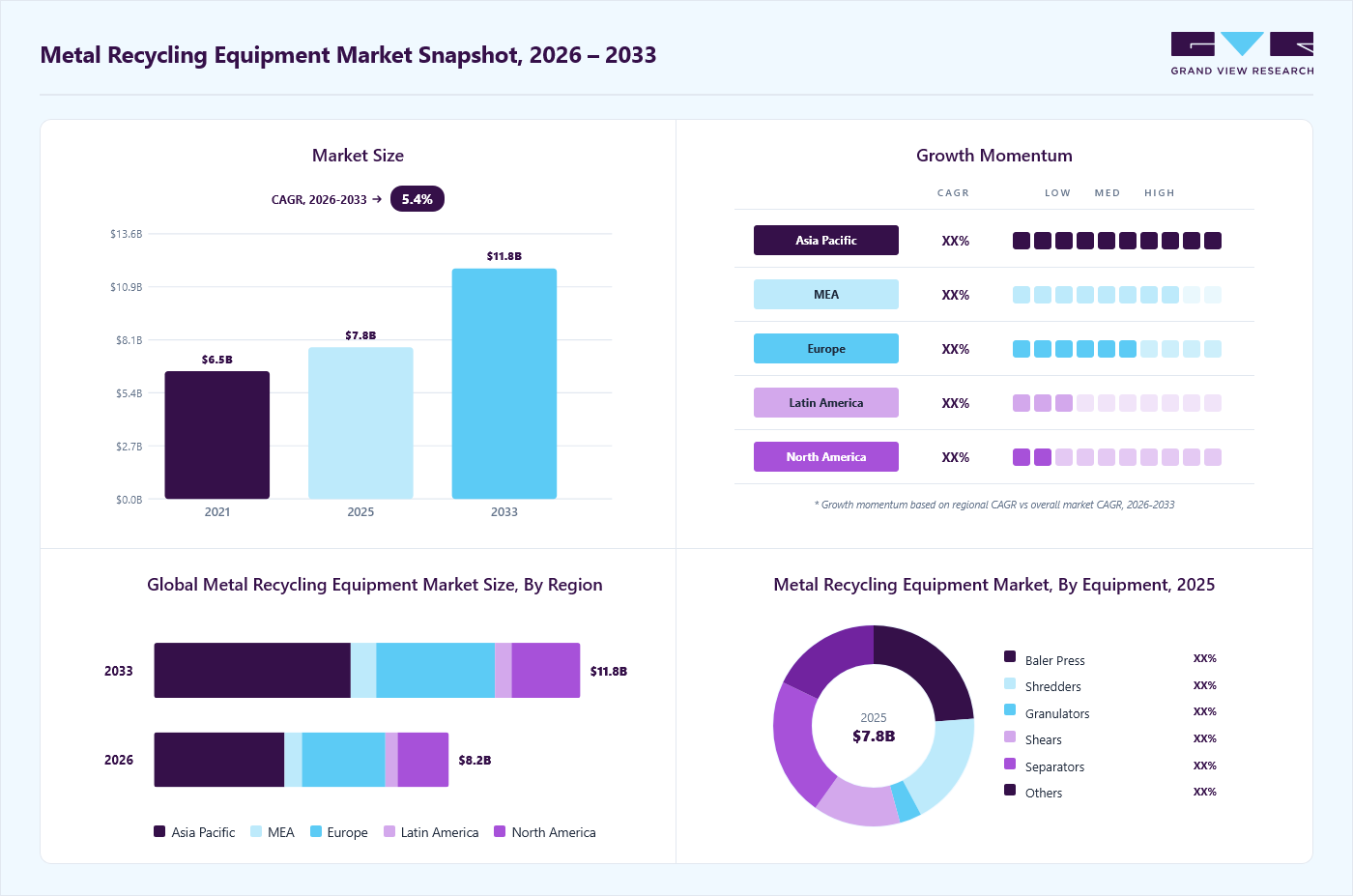
Task: Click the $7.8B label above 2025 bar
Action: pos(360,335)
